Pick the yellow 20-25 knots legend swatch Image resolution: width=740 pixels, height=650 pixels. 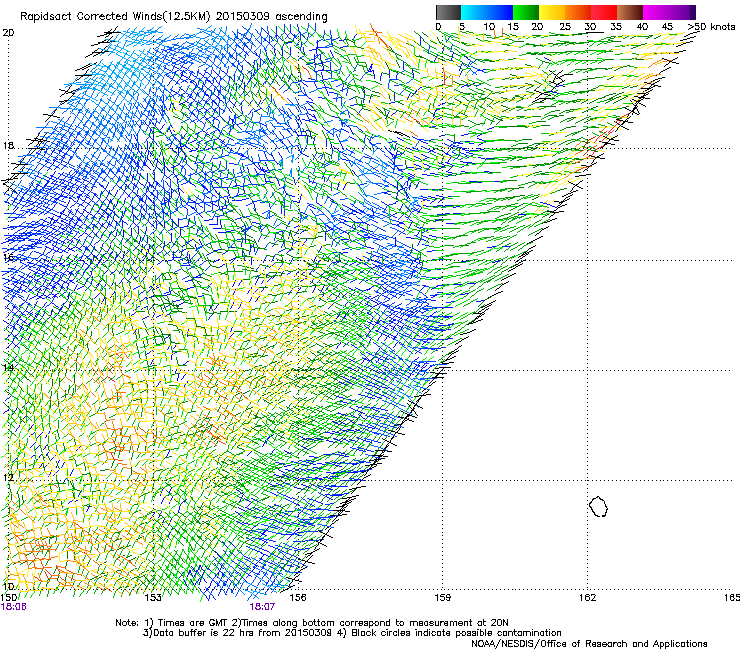(x=552, y=12)
